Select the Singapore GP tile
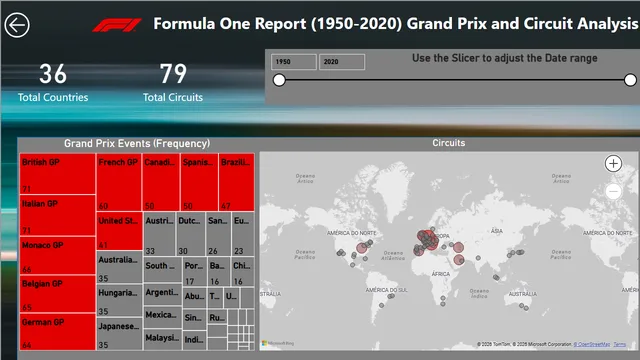Viewport: 640px width, 360px height. pyautogui.click(x=194, y=319)
